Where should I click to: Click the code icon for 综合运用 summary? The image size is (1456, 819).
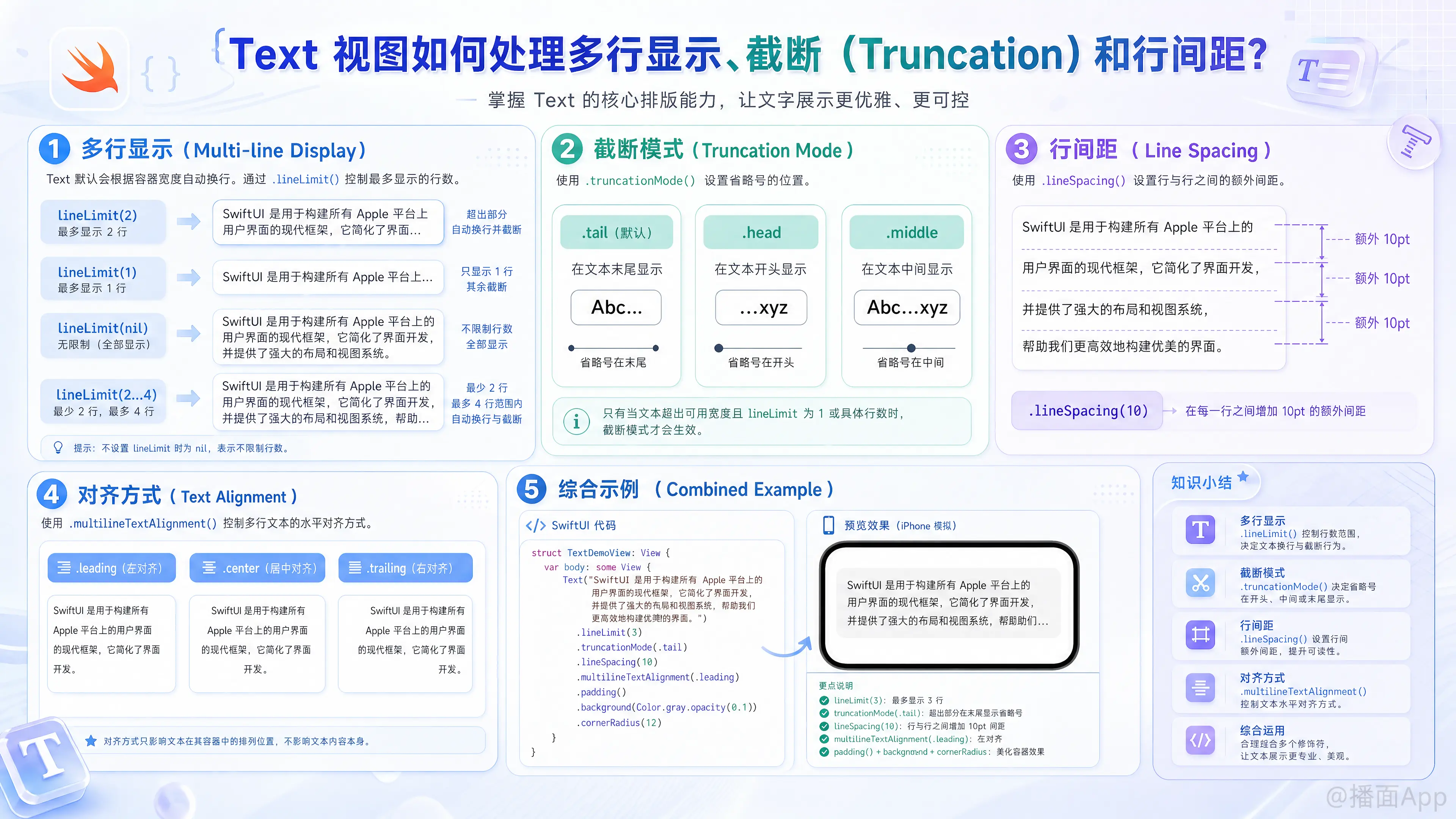point(1200,740)
